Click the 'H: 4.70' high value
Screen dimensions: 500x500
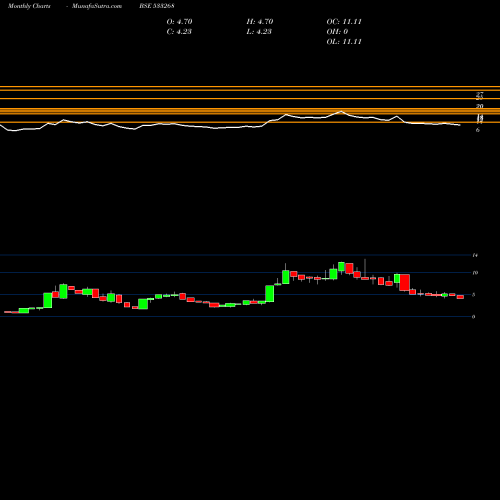[260, 22]
